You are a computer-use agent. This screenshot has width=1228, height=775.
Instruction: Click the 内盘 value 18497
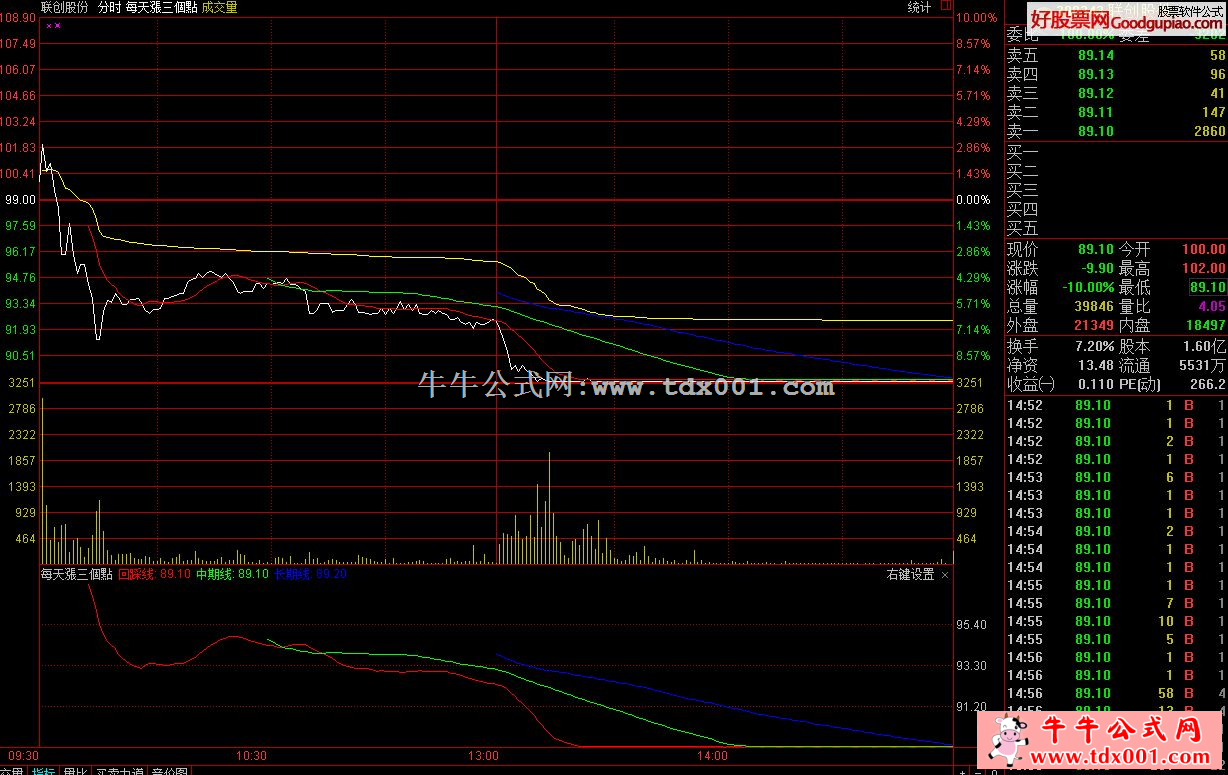(x=1205, y=325)
